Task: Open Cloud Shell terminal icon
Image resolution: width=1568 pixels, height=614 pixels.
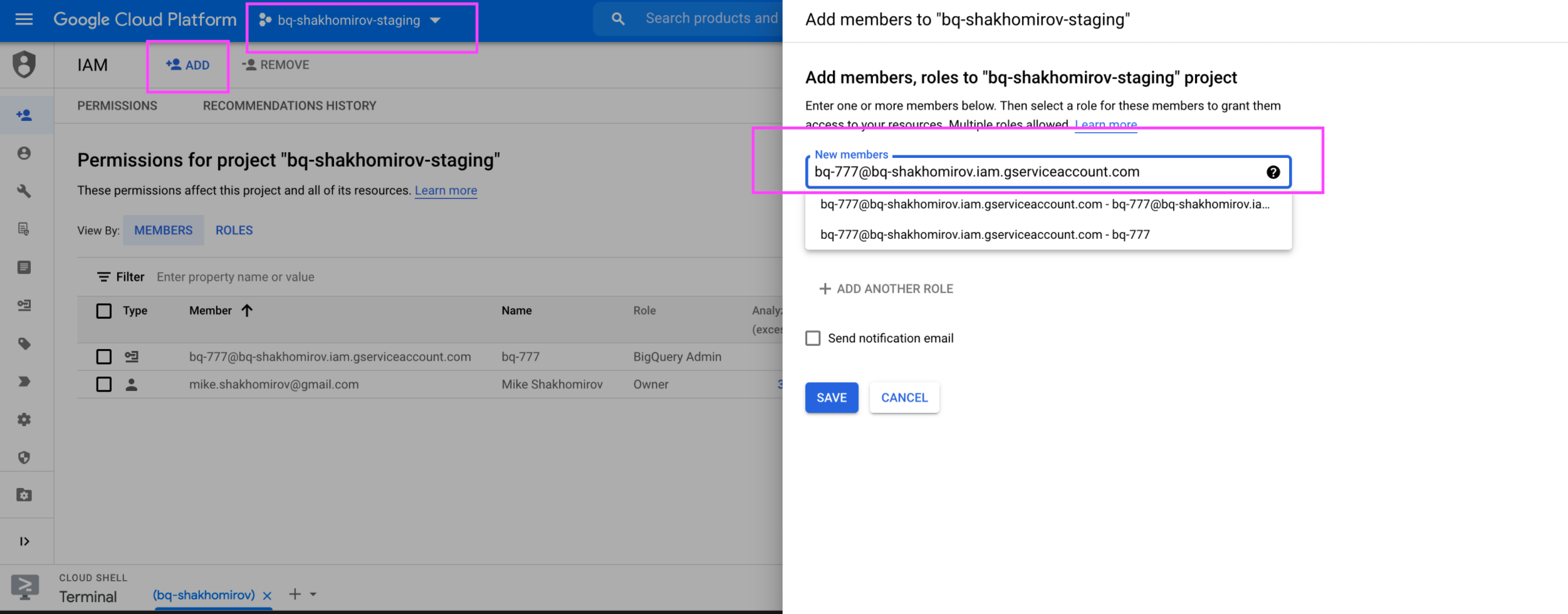Action: tap(24, 587)
